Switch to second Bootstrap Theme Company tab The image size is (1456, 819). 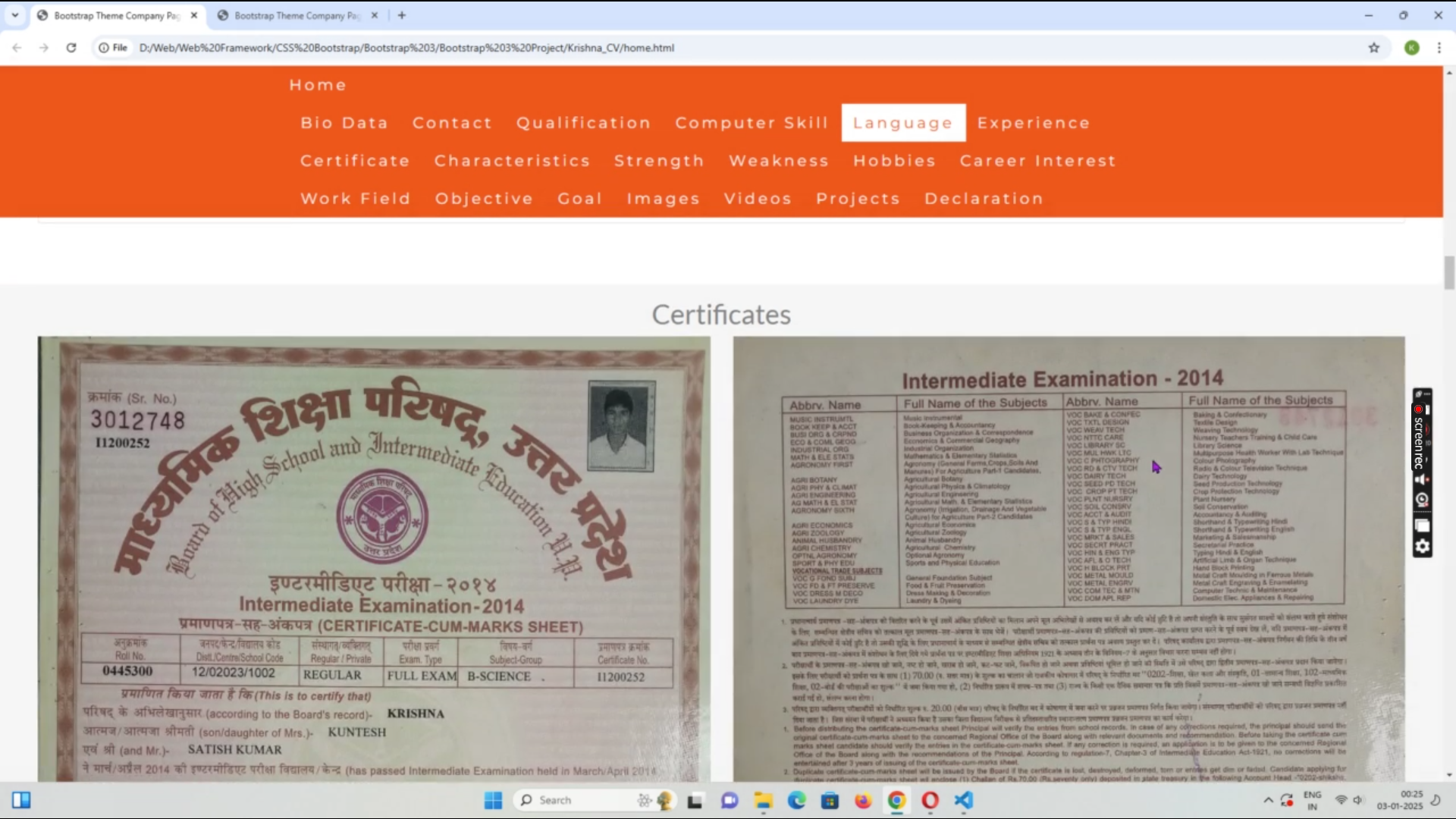click(296, 15)
